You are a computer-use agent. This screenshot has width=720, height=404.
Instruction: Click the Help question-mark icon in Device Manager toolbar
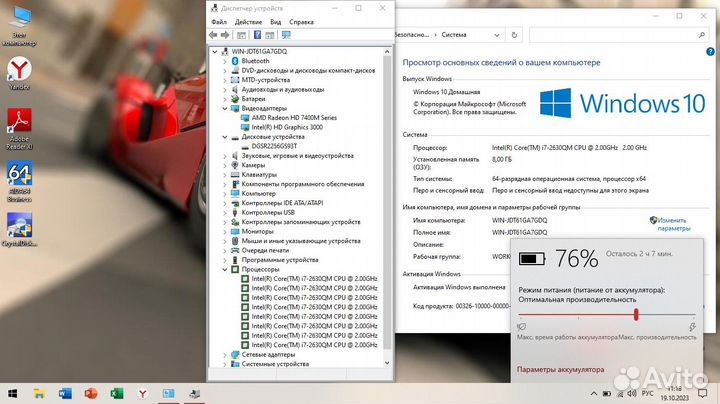(257, 35)
